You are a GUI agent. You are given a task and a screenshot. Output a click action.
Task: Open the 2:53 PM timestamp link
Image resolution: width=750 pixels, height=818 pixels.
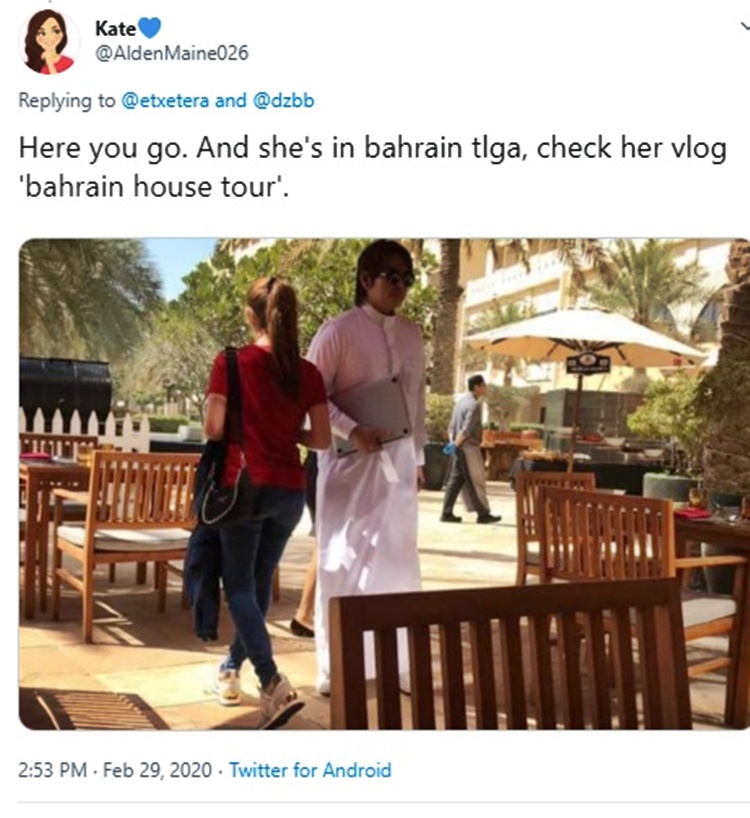pos(52,770)
